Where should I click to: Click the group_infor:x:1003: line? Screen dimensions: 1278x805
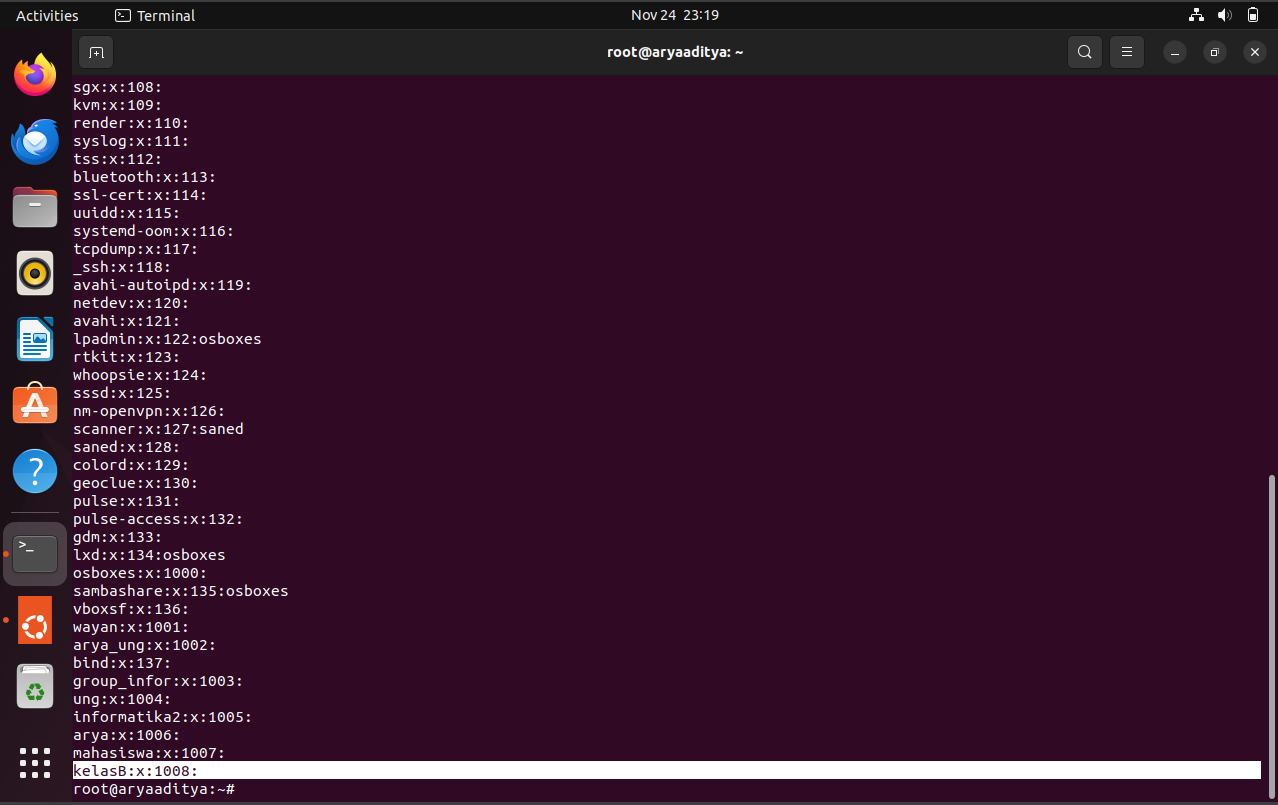coord(158,681)
